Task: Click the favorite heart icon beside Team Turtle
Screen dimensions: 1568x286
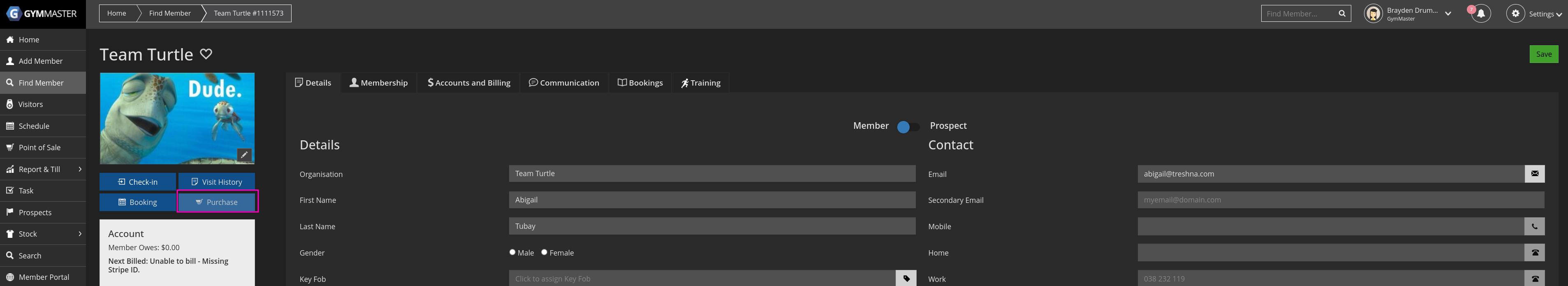Action: pos(206,54)
